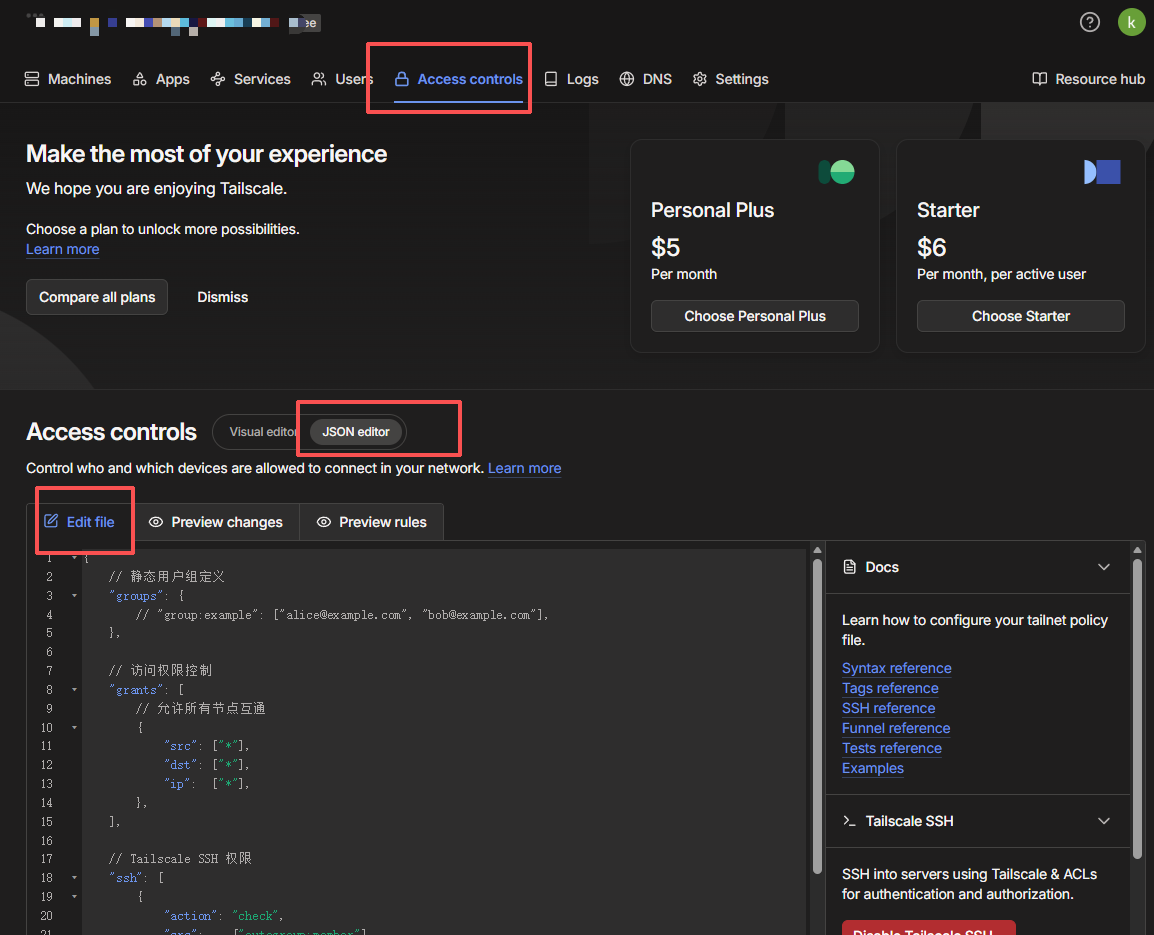Click the Preview rules eye icon

pyautogui.click(x=324, y=522)
